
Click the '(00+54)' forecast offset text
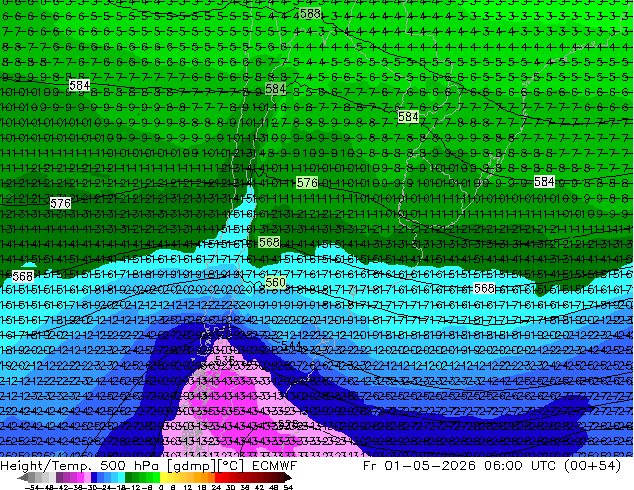tap(592, 466)
